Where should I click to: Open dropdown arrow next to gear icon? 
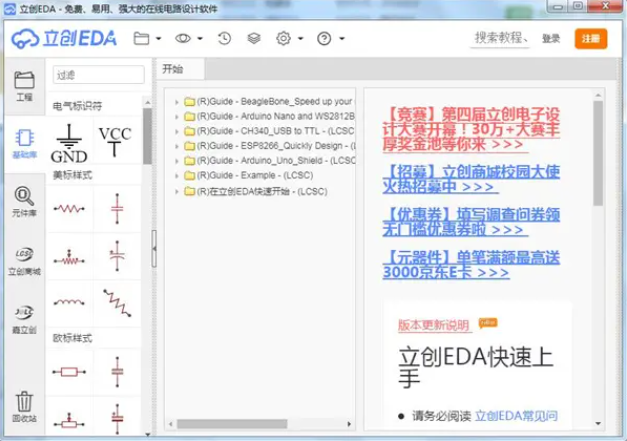point(300,39)
